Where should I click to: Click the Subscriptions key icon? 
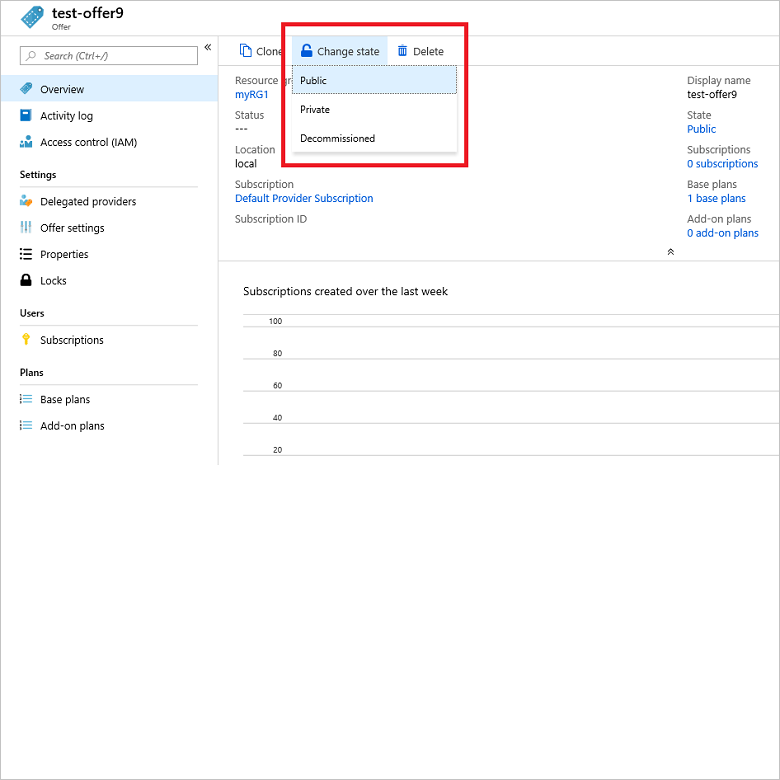click(26, 339)
